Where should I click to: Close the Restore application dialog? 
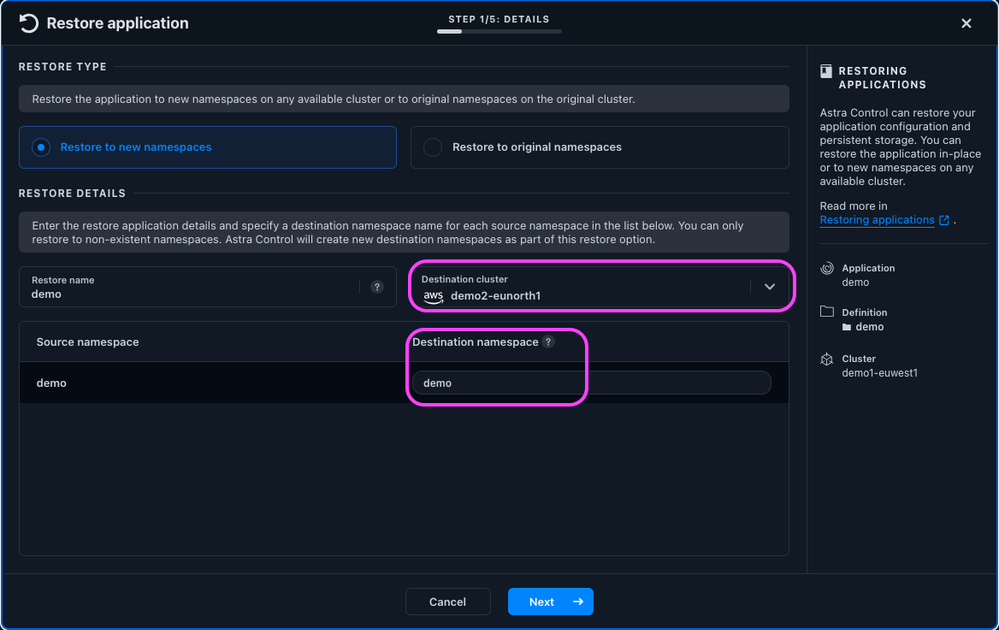point(966,24)
